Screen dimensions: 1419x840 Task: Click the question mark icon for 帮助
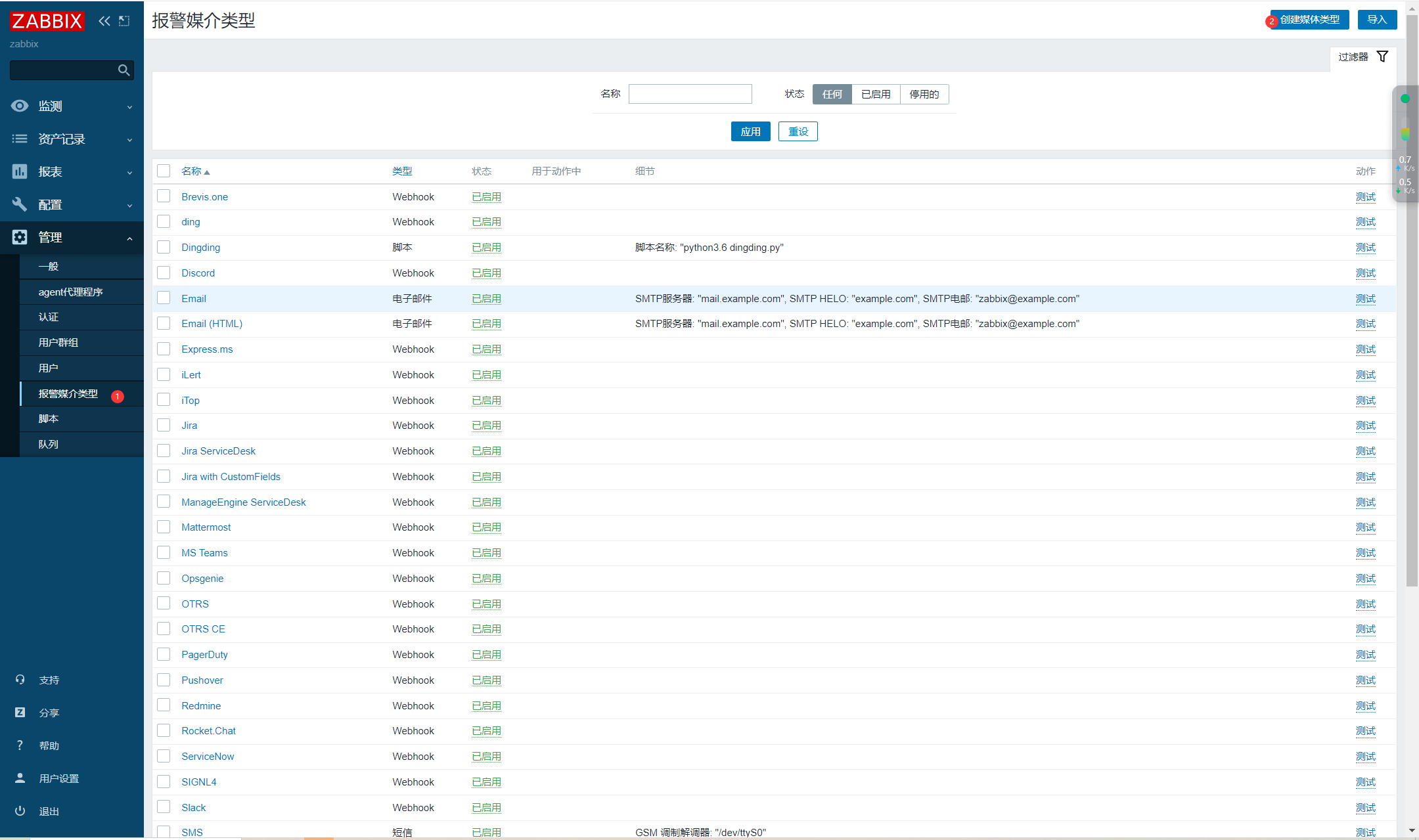pos(20,745)
